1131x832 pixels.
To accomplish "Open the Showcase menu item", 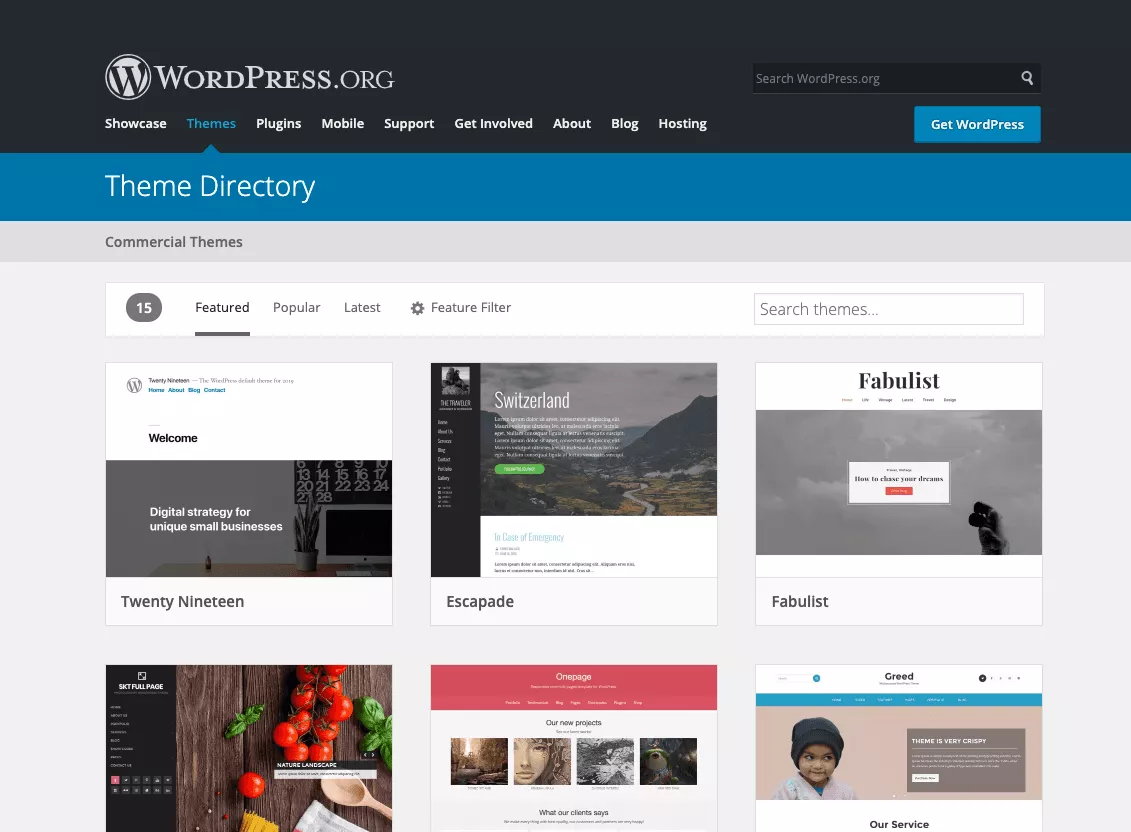I will pyautogui.click(x=136, y=123).
